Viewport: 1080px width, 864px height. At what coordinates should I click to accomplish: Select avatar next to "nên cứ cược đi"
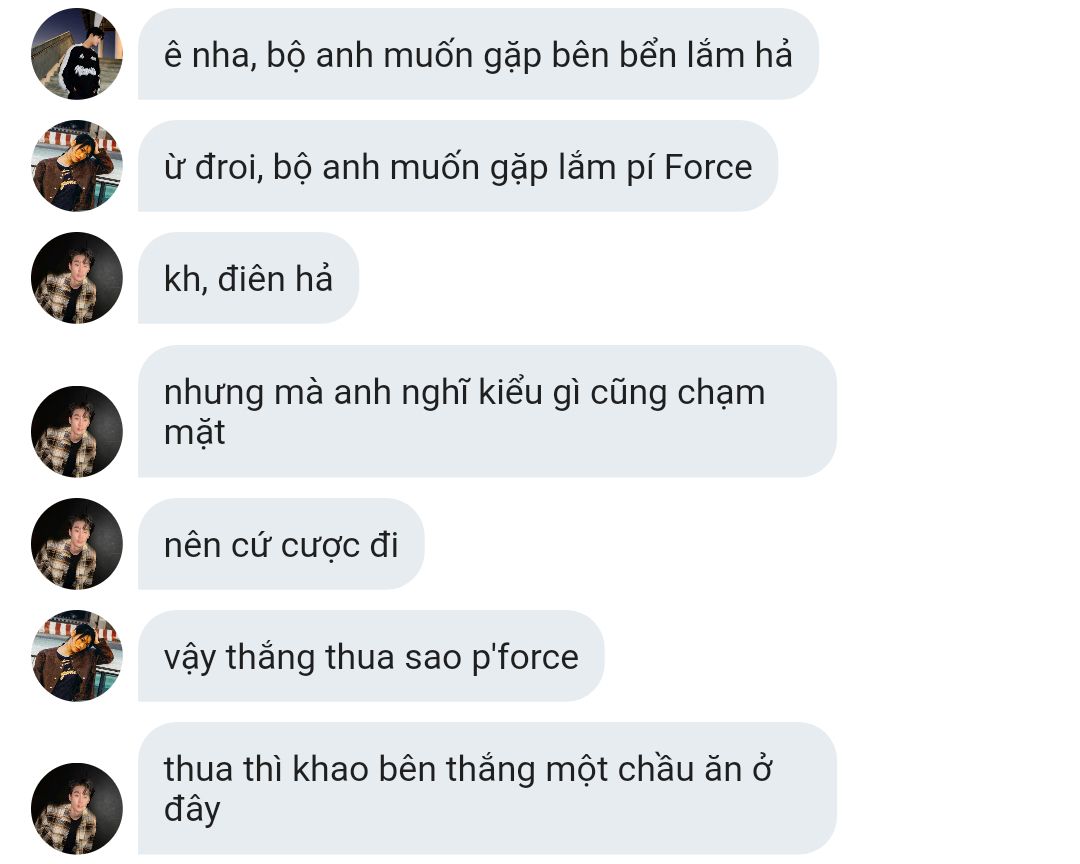point(76,544)
